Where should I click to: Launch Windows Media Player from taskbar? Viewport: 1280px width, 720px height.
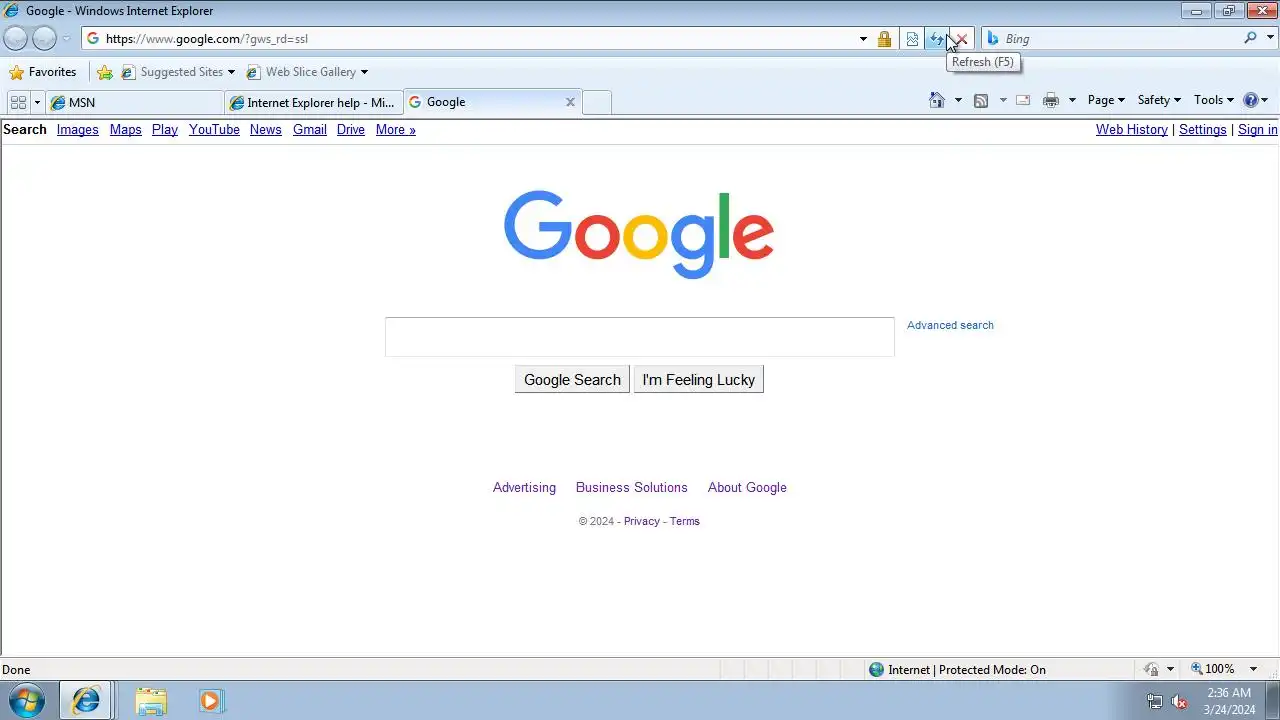210,701
